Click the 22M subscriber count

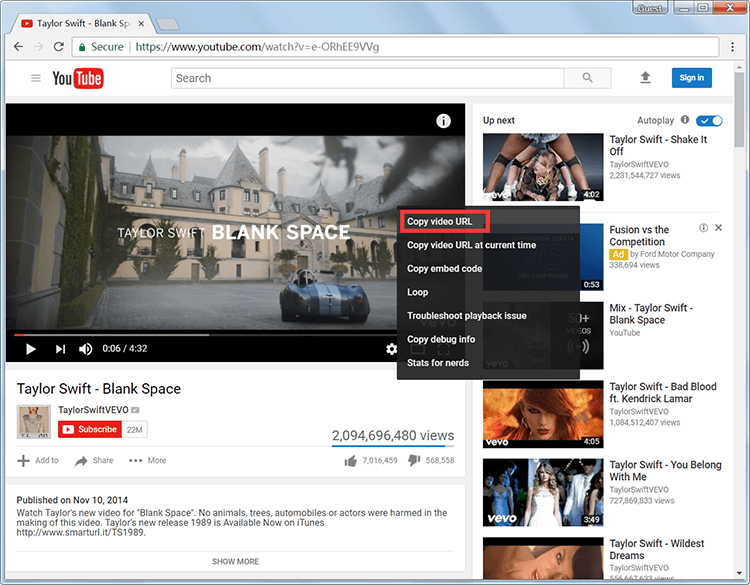point(134,430)
